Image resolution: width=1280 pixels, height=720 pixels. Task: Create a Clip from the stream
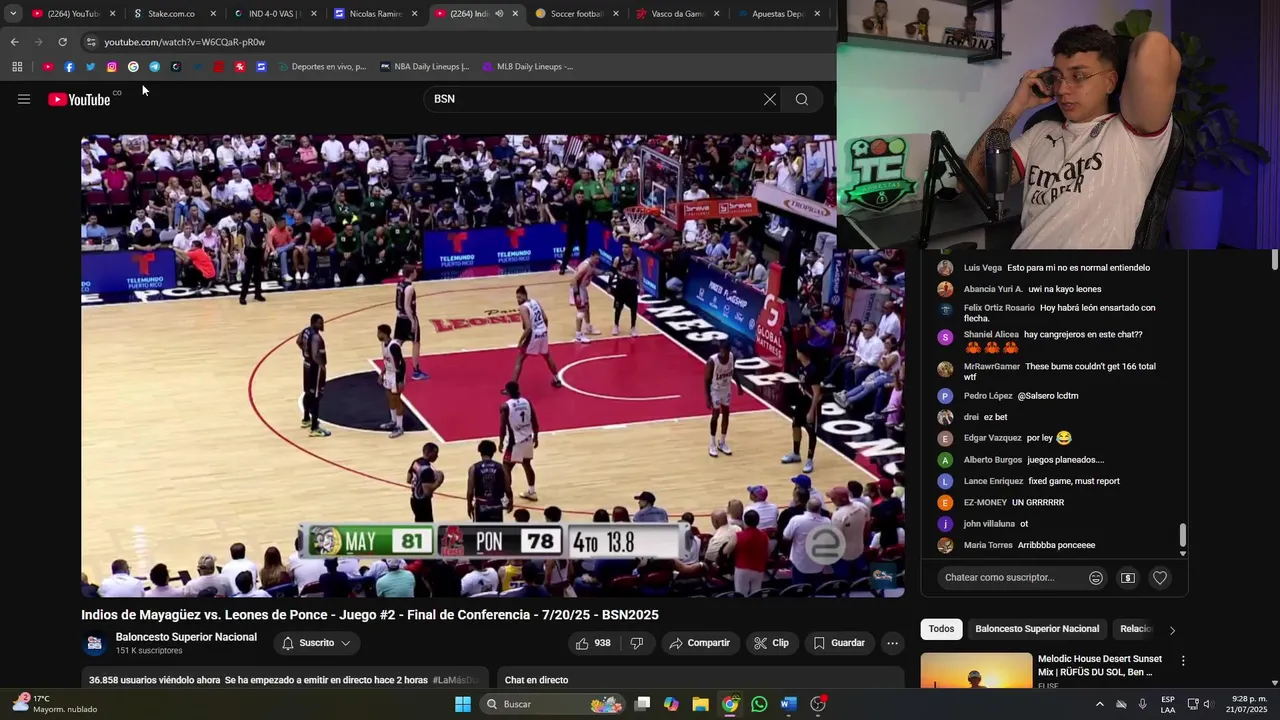(x=771, y=643)
